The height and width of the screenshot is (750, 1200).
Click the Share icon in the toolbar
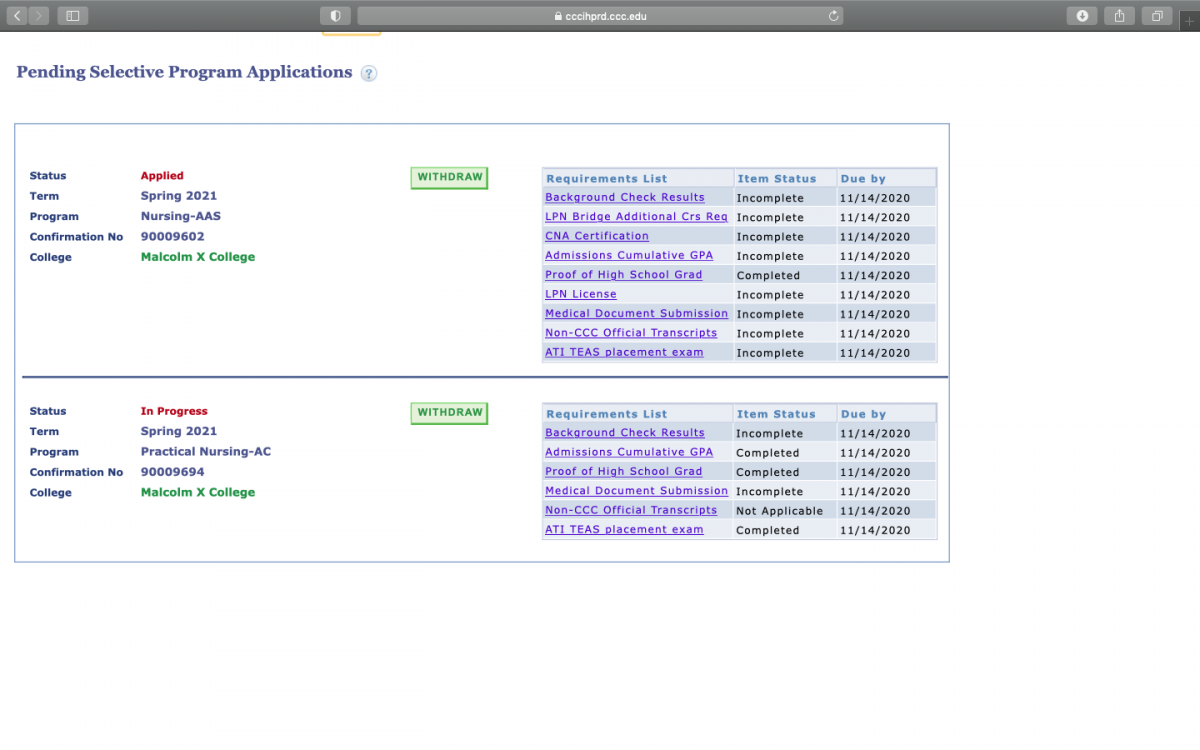pos(1120,16)
